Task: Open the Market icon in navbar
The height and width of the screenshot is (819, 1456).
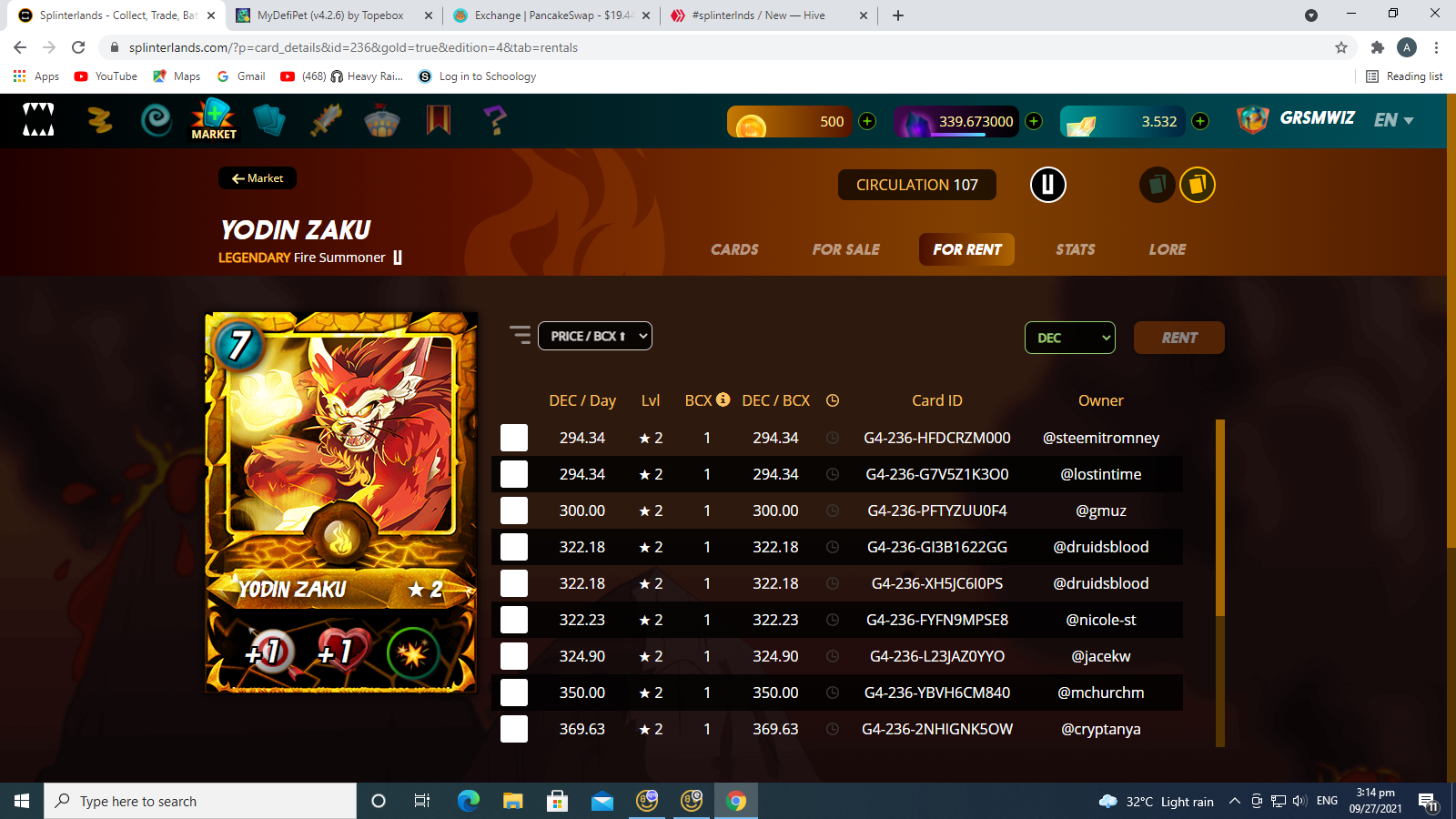Action: point(214,119)
